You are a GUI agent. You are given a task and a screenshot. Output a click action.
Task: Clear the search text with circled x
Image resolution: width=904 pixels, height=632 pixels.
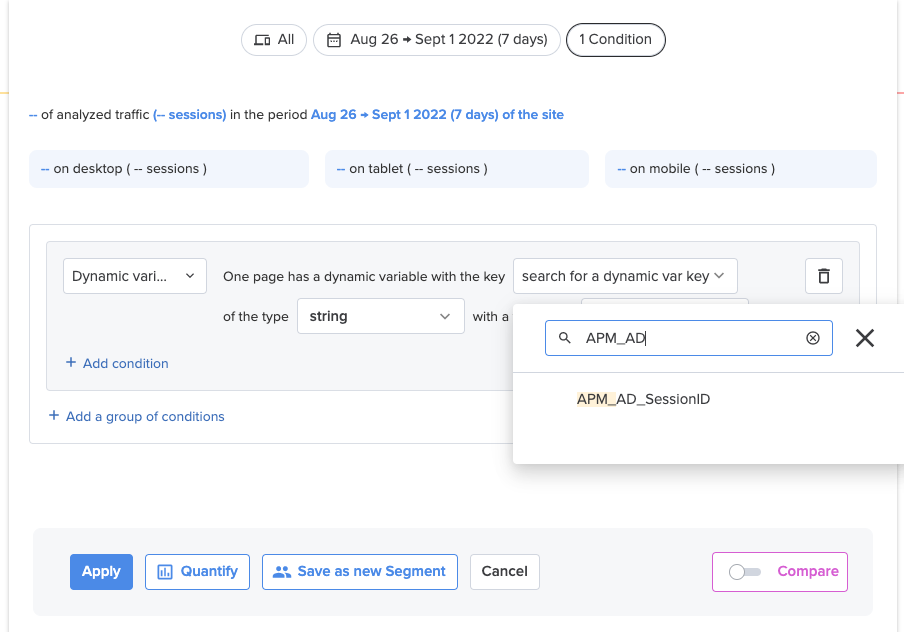coord(812,338)
